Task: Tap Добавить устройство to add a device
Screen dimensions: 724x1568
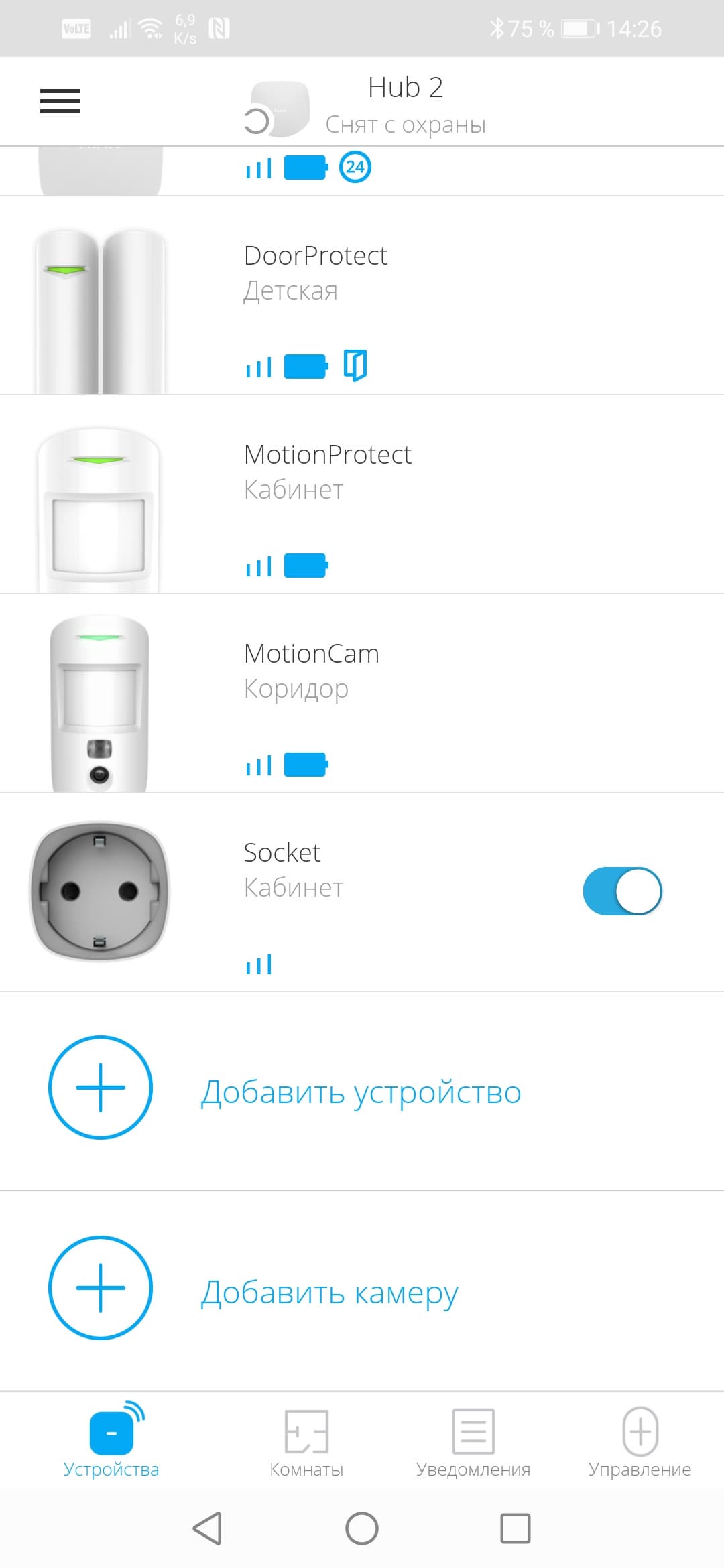Action: 362,1092
